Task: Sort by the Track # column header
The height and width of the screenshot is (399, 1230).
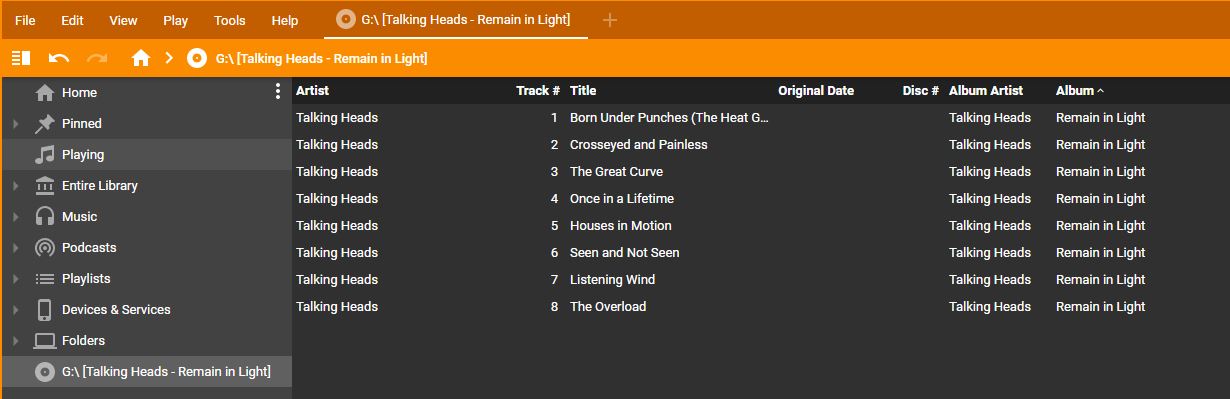Action: [538, 90]
